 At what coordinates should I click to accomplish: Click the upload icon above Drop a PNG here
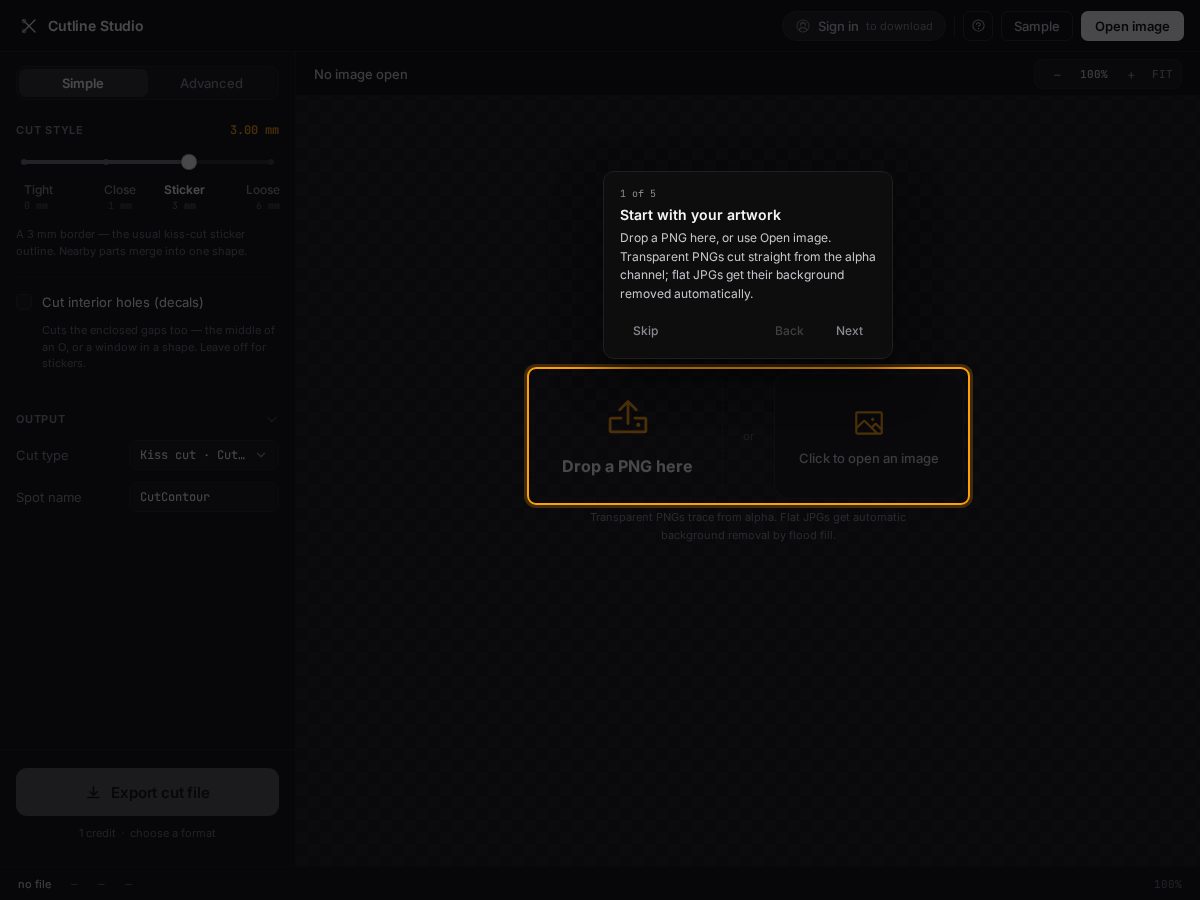(x=628, y=417)
